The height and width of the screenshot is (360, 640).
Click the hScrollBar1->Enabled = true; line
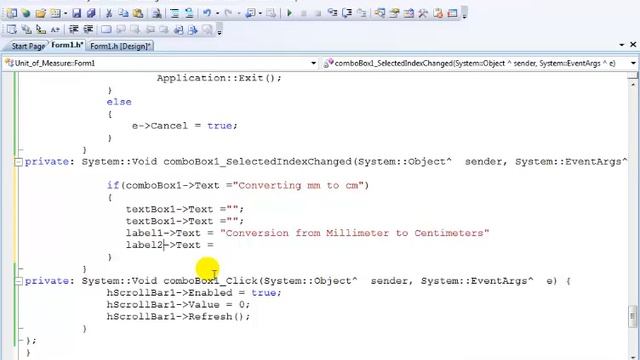tap(194, 293)
